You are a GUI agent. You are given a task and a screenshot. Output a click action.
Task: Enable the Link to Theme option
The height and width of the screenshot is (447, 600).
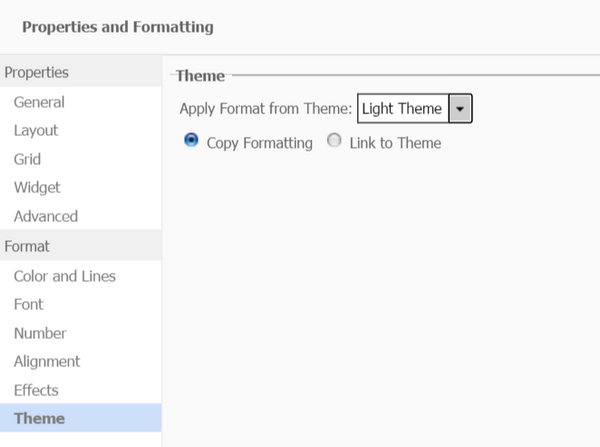click(334, 141)
